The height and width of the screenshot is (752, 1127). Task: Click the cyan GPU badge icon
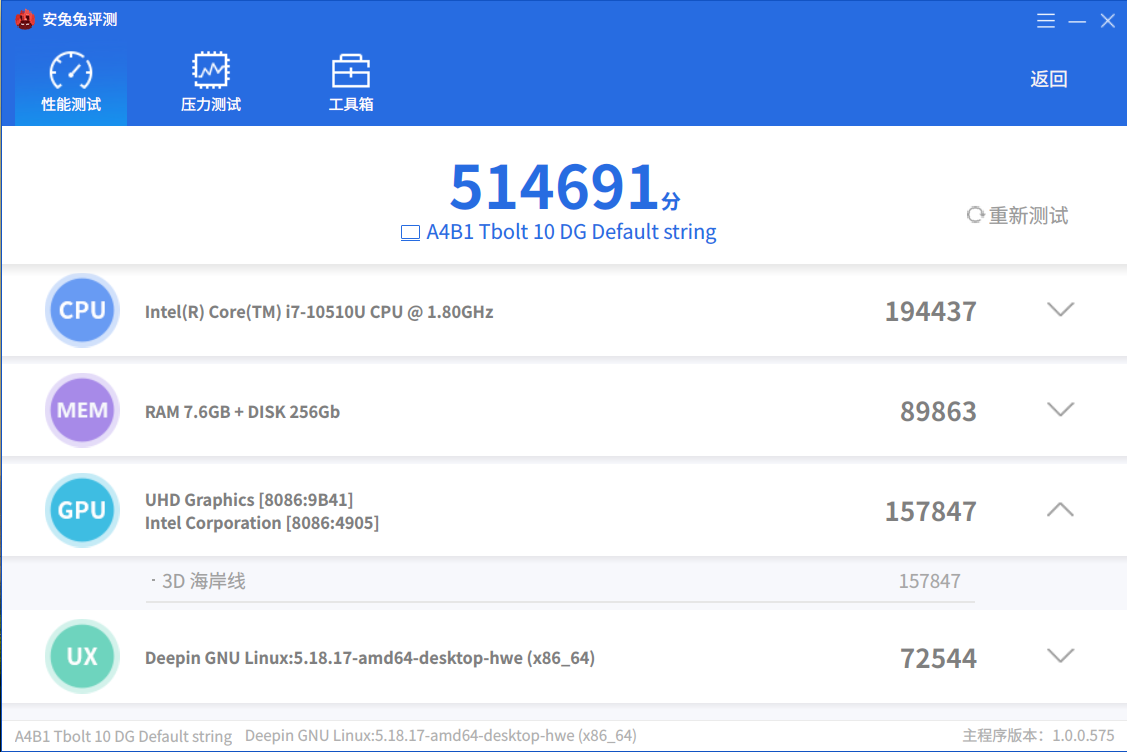point(82,510)
